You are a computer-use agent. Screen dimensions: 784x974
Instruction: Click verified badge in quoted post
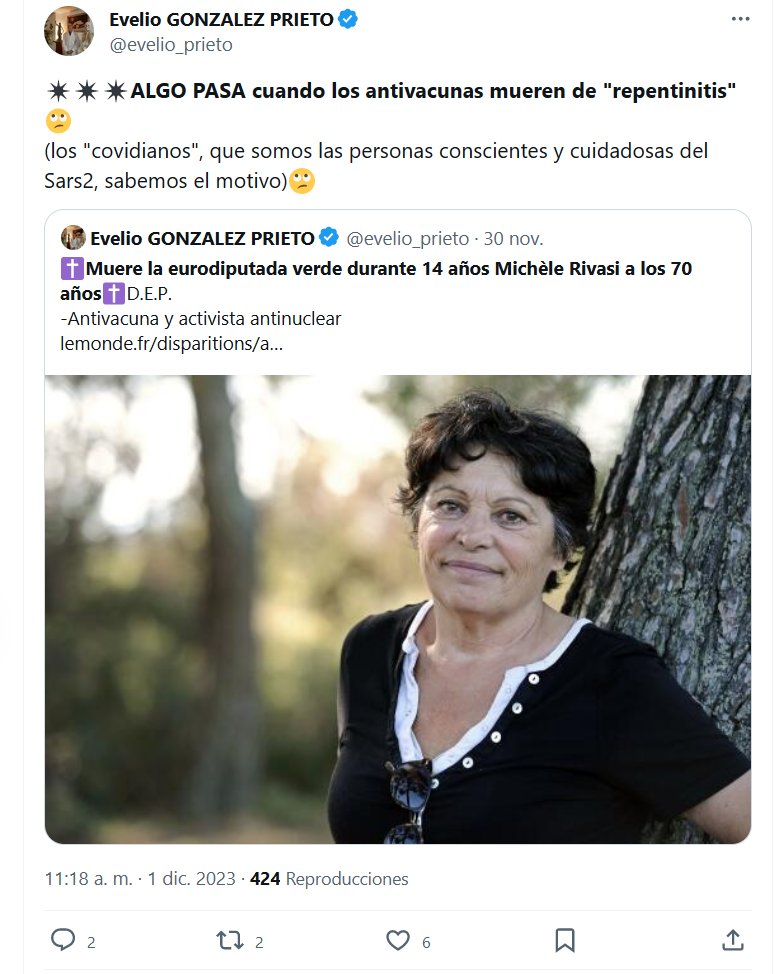328,238
